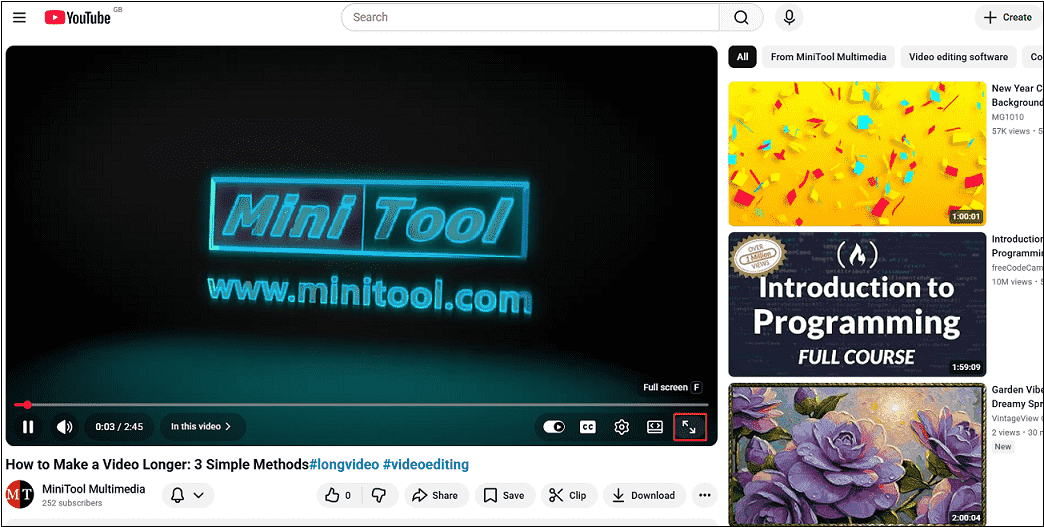
Task: Open the hamburger guide menu
Action: pos(19,18)
